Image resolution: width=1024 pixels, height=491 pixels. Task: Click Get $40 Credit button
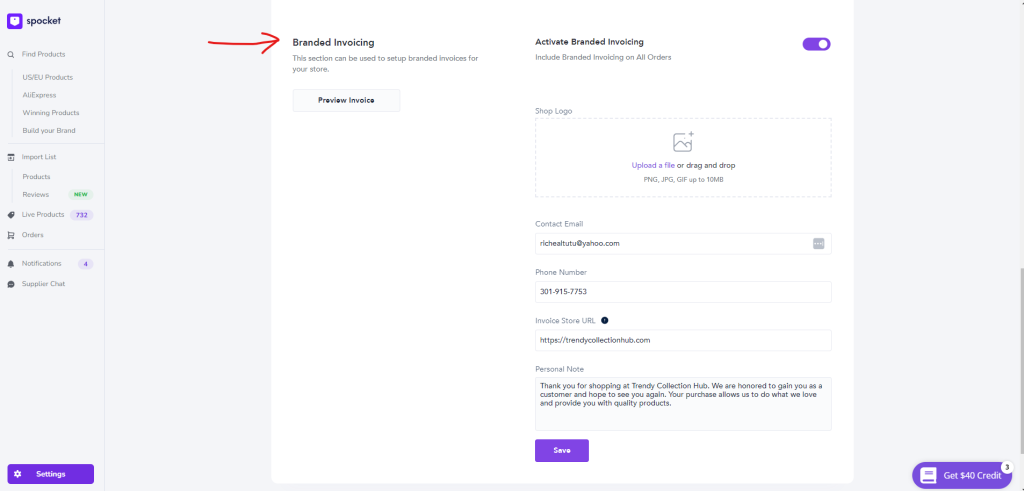click(962, 475)
